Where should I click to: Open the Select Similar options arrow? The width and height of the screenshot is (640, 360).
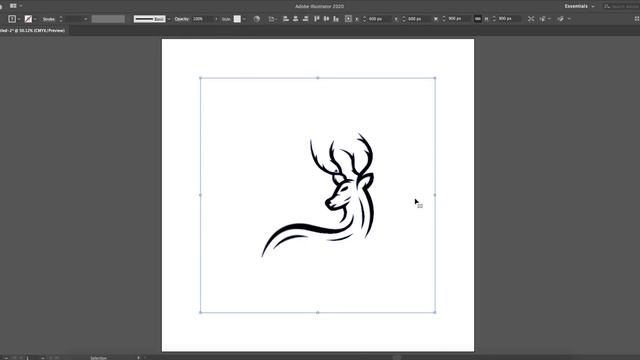[x=569, y=19]
